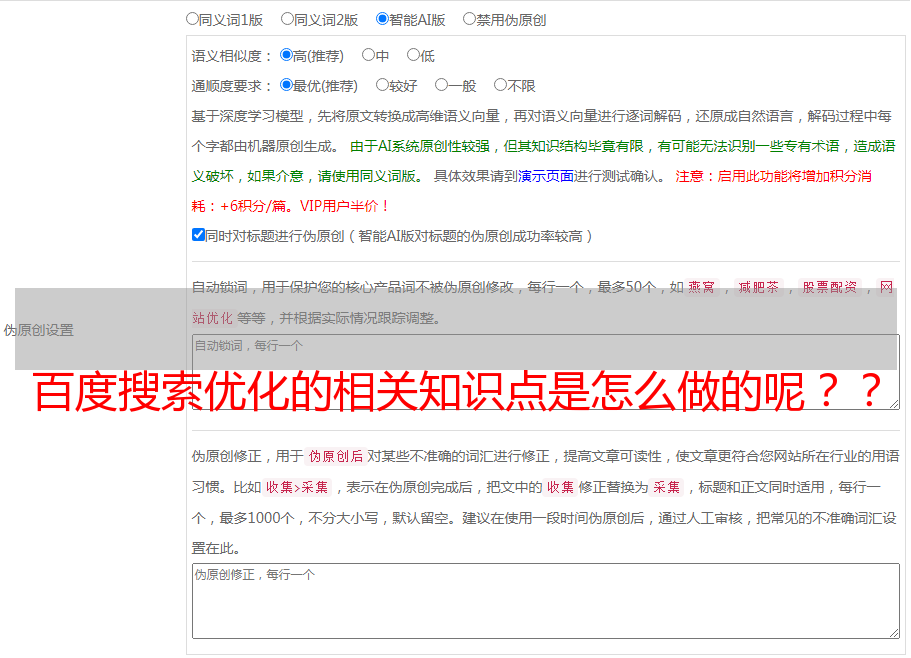This screenshot has height=658, width=911.
Task: Set 语义相似度 to 高(推荐)
Action: (286, 55)
